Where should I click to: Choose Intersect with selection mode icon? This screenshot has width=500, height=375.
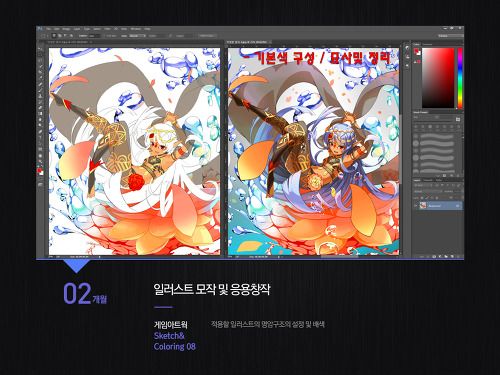coord(71,35)
